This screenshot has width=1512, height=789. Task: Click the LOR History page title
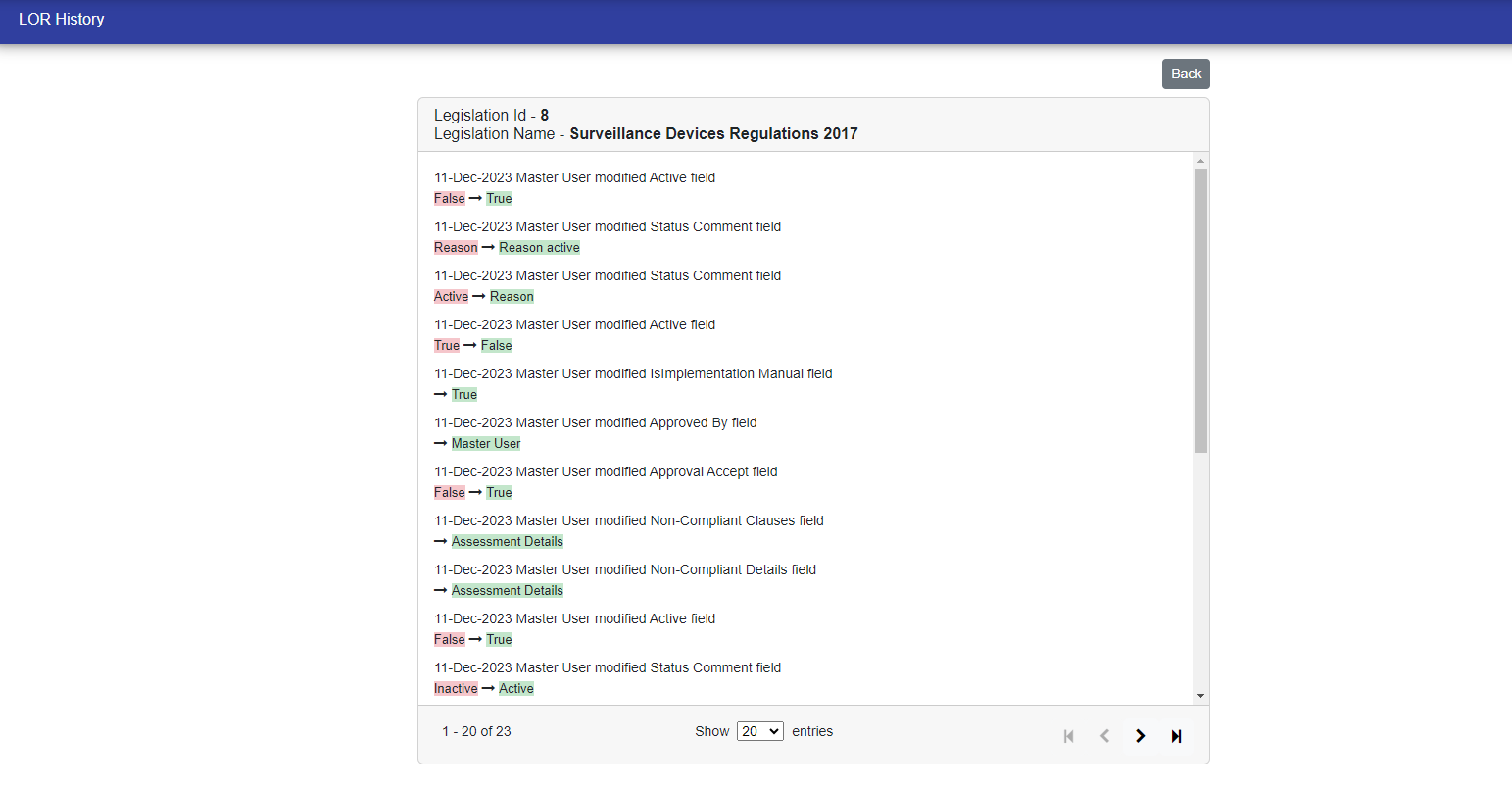[x=61, y=20]
